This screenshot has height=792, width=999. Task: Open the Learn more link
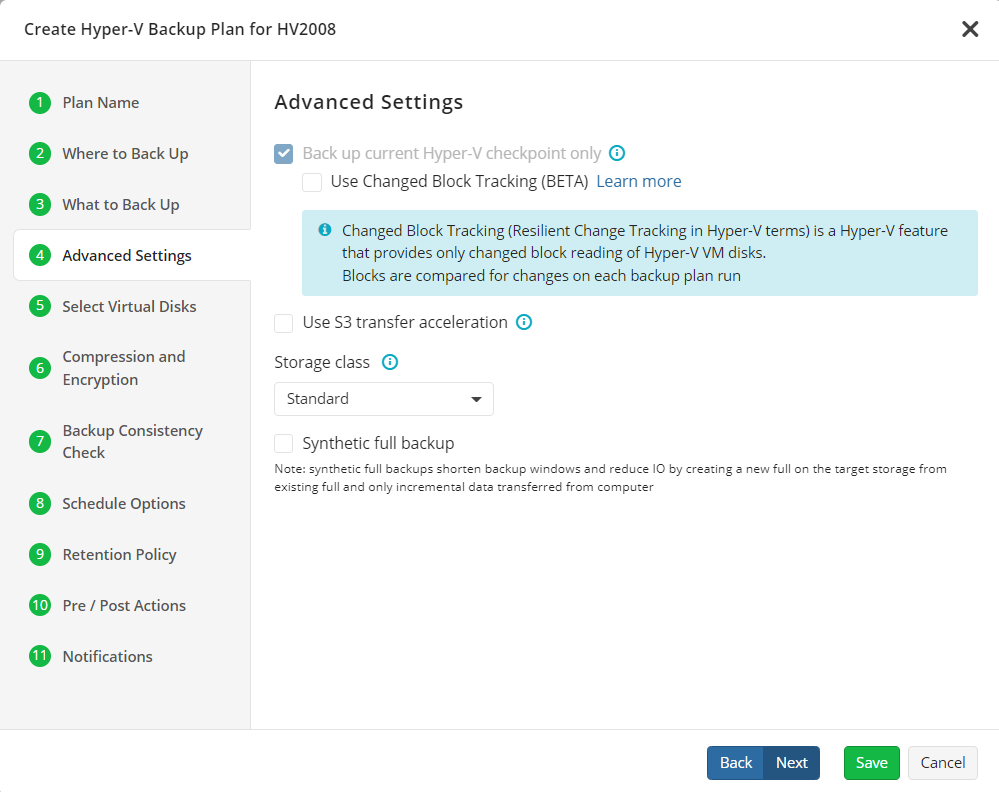pos(639,182)
